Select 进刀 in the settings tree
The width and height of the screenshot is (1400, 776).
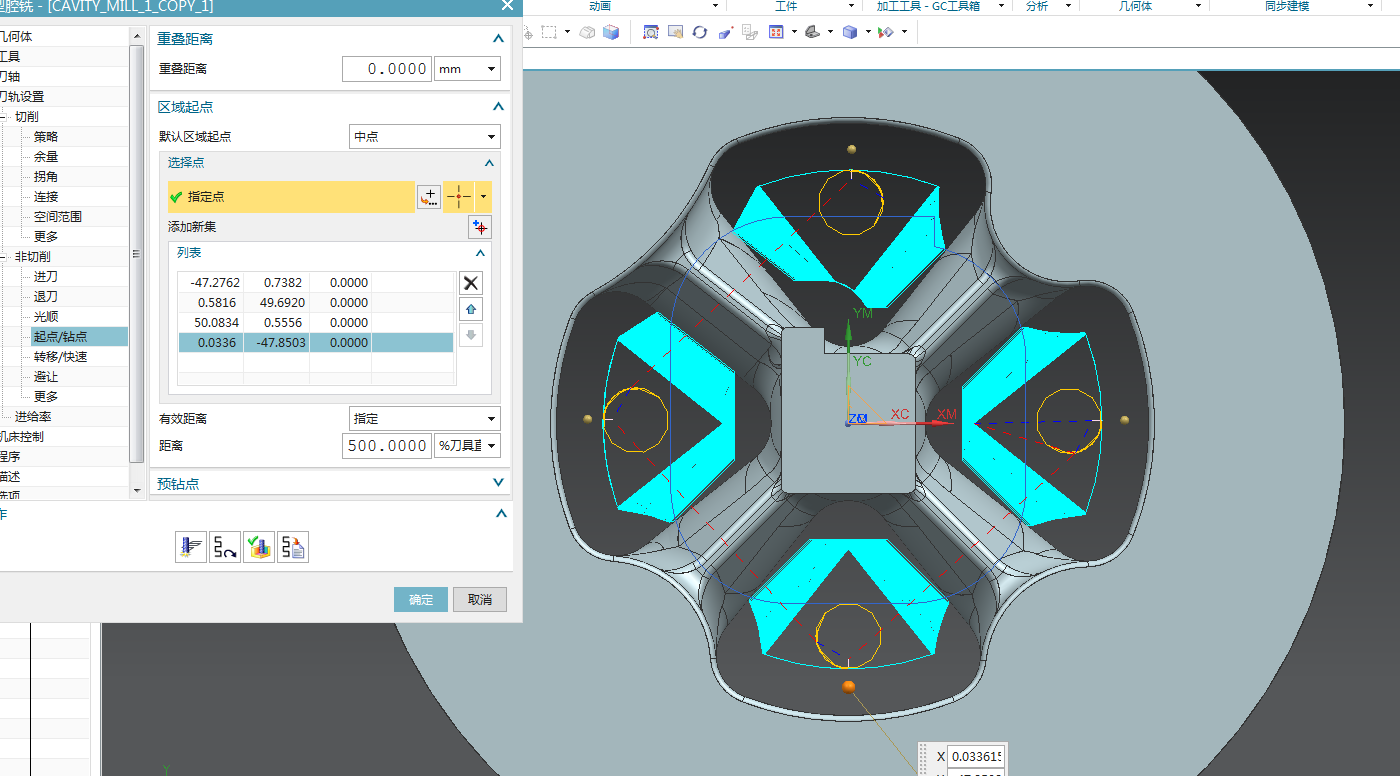(46, 277)
